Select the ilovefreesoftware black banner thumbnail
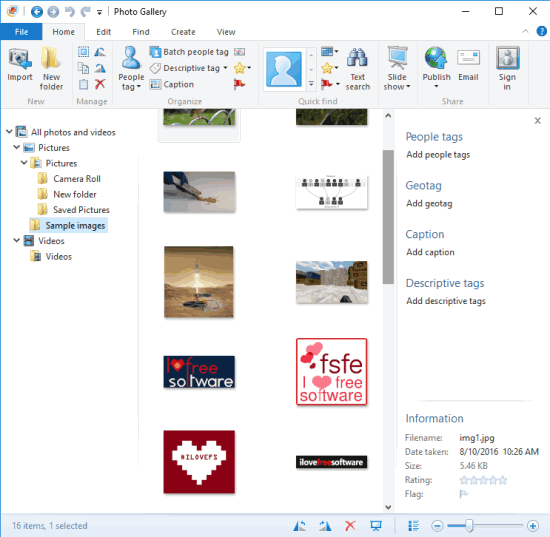 (x=331, y=462)
